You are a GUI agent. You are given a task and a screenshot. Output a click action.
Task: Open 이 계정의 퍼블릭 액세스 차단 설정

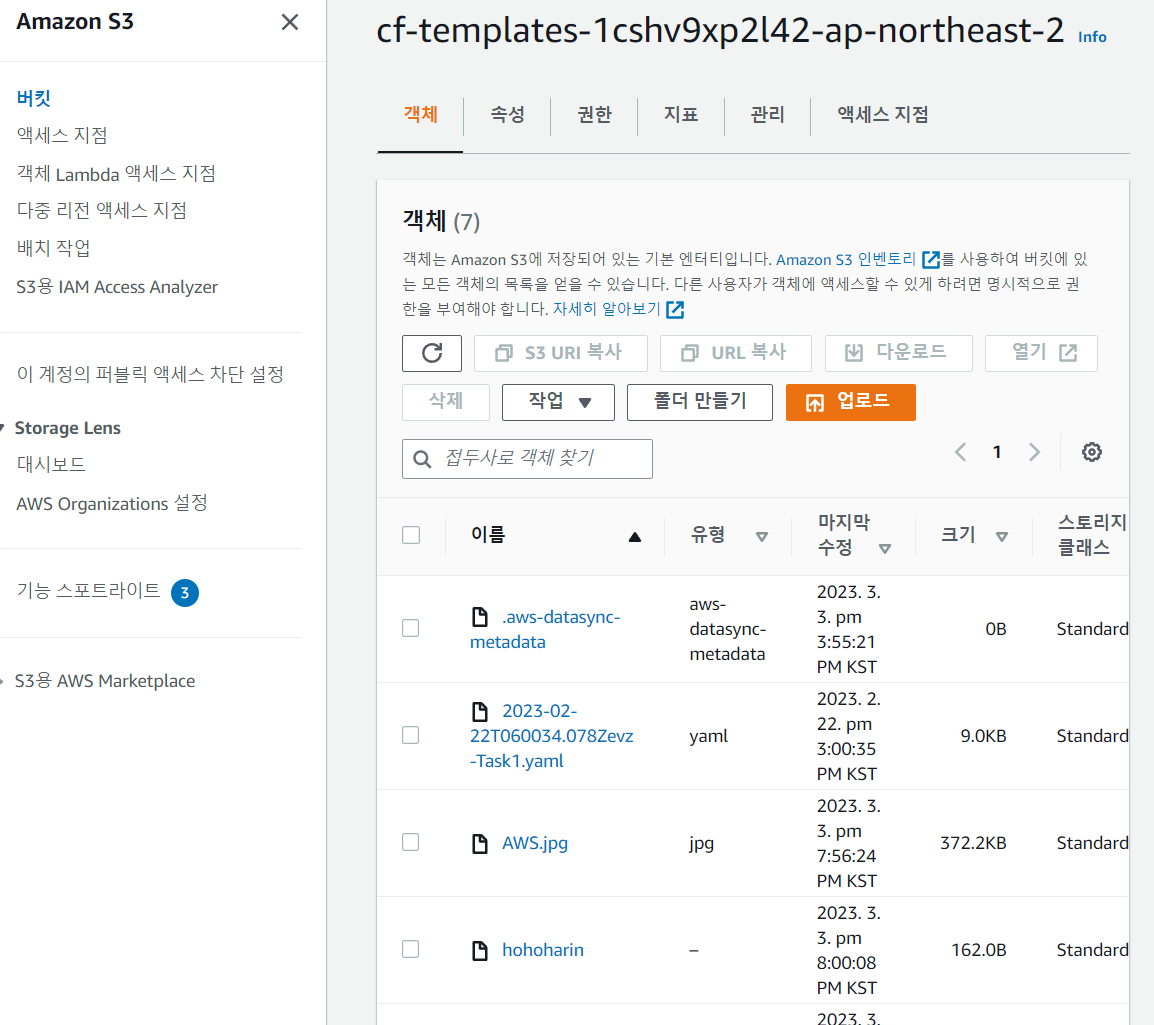tap(150, 375)
